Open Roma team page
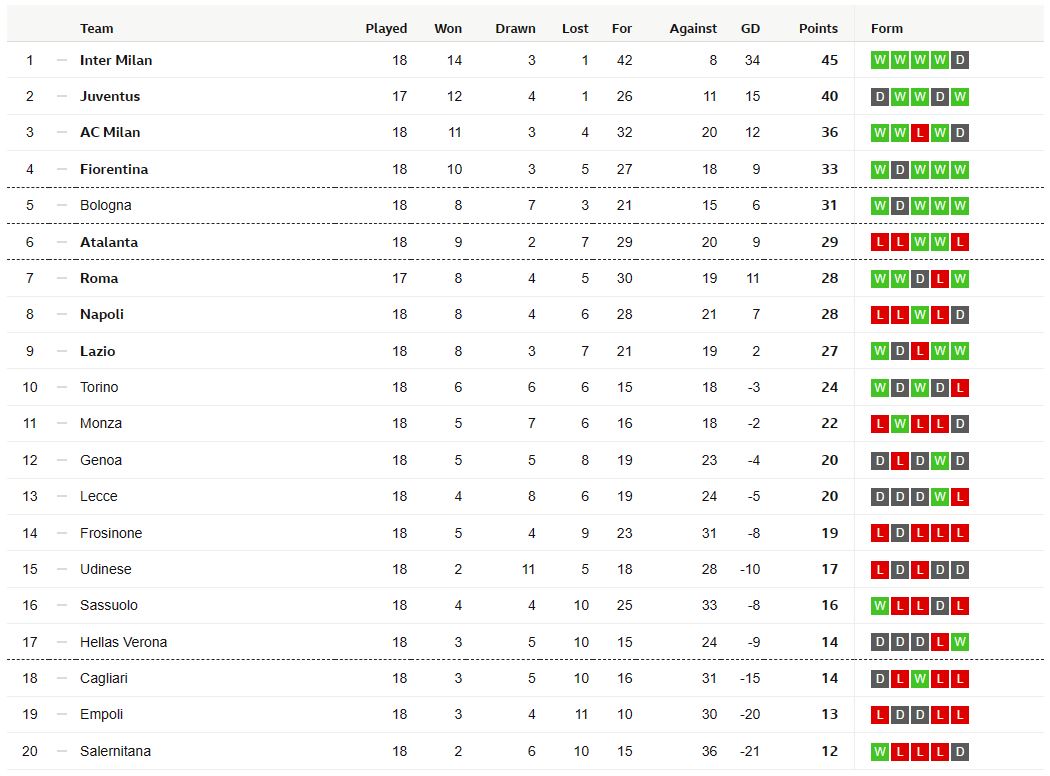The image size is (1050, 776). click(x=99, y=279)
